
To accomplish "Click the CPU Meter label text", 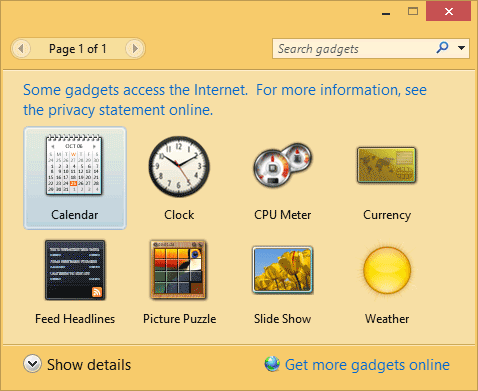I will tap(283, 215).
